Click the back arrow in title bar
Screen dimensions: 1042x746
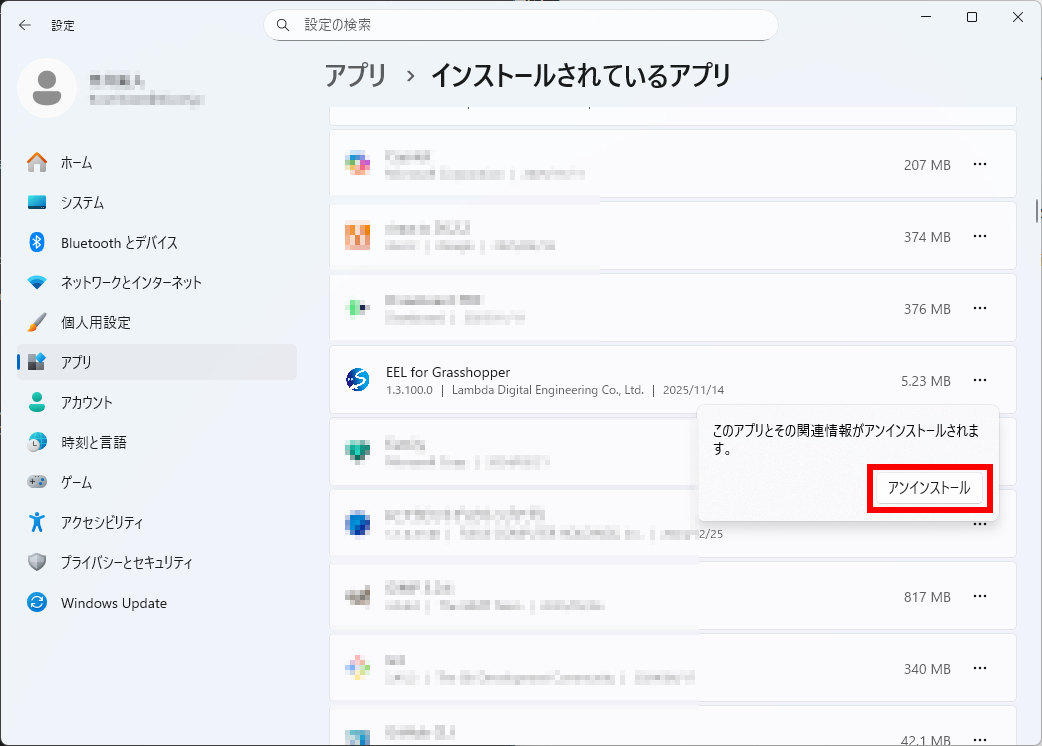coord(25,25)
